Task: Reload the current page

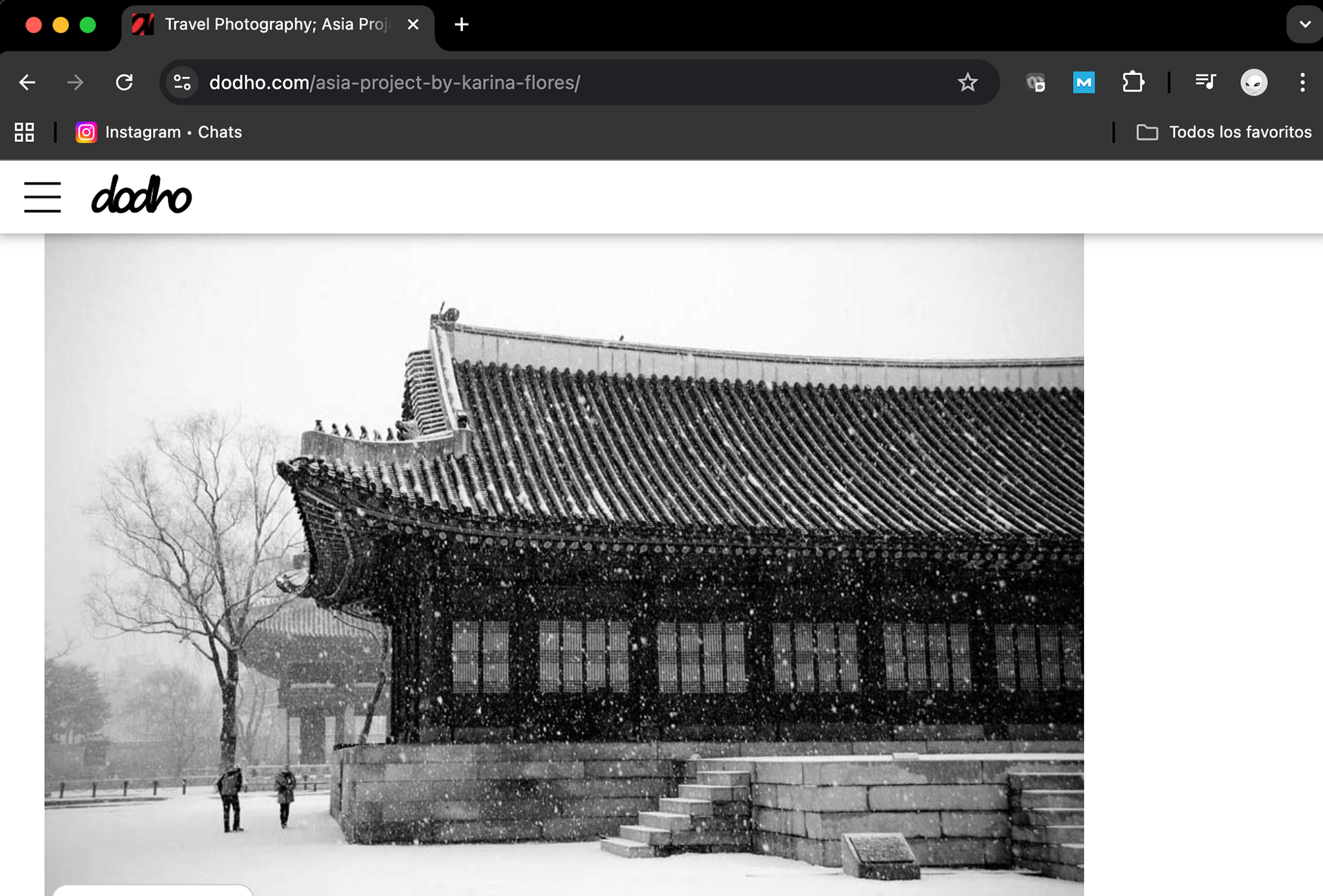Action: pos(124,83)
